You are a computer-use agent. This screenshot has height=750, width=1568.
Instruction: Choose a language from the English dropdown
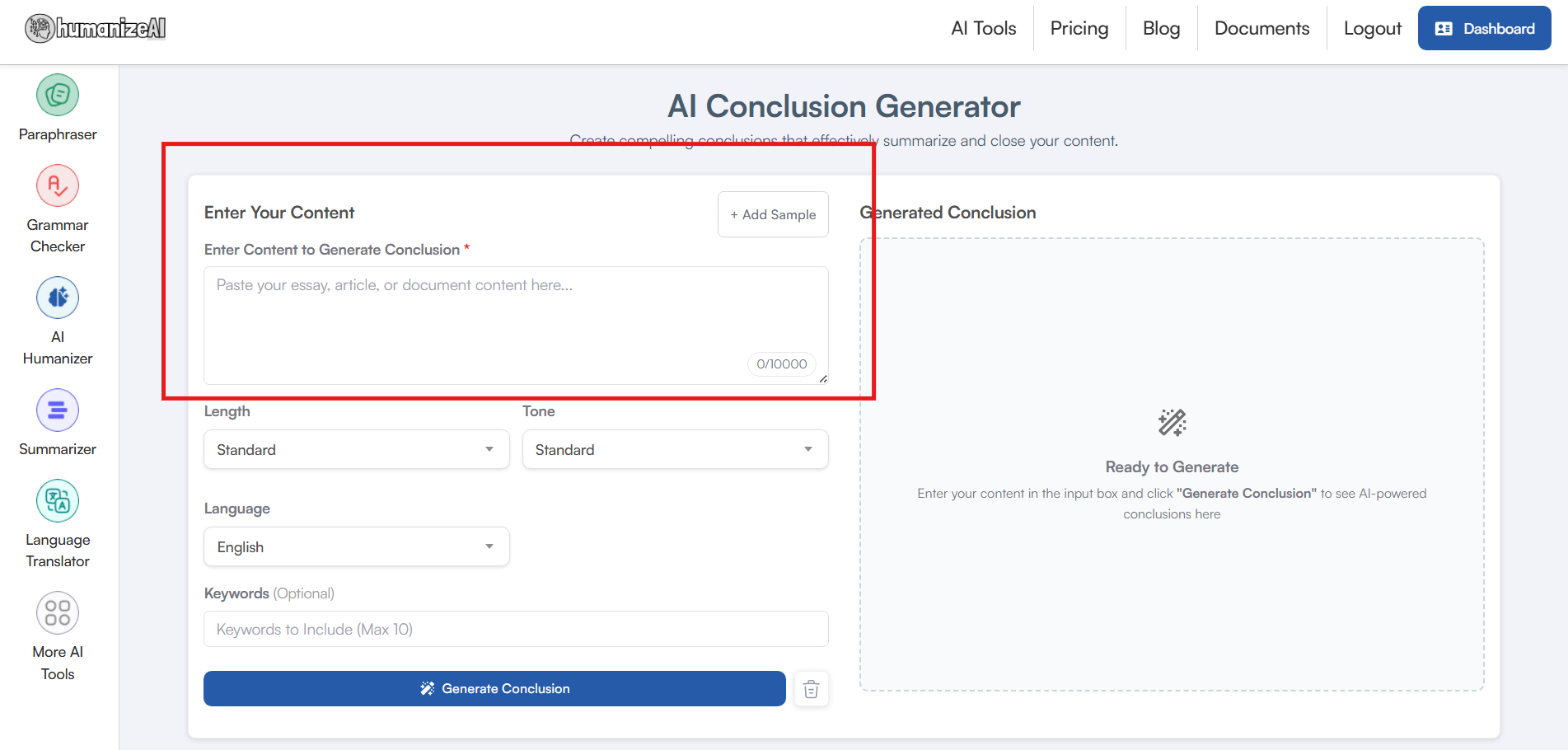pos(356,547)
